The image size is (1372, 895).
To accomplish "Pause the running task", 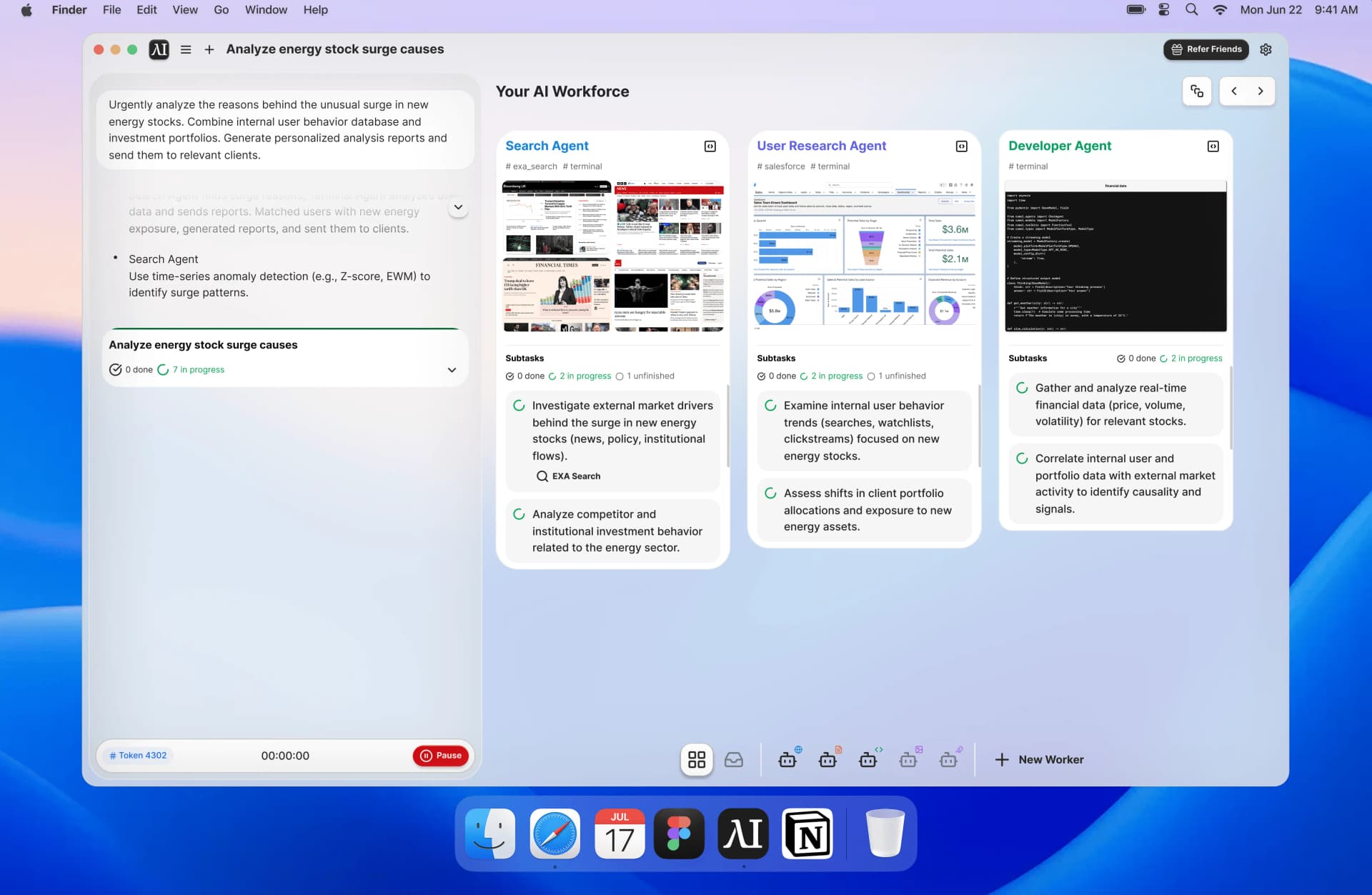I will pyautogui.click(x=440, y=756).
